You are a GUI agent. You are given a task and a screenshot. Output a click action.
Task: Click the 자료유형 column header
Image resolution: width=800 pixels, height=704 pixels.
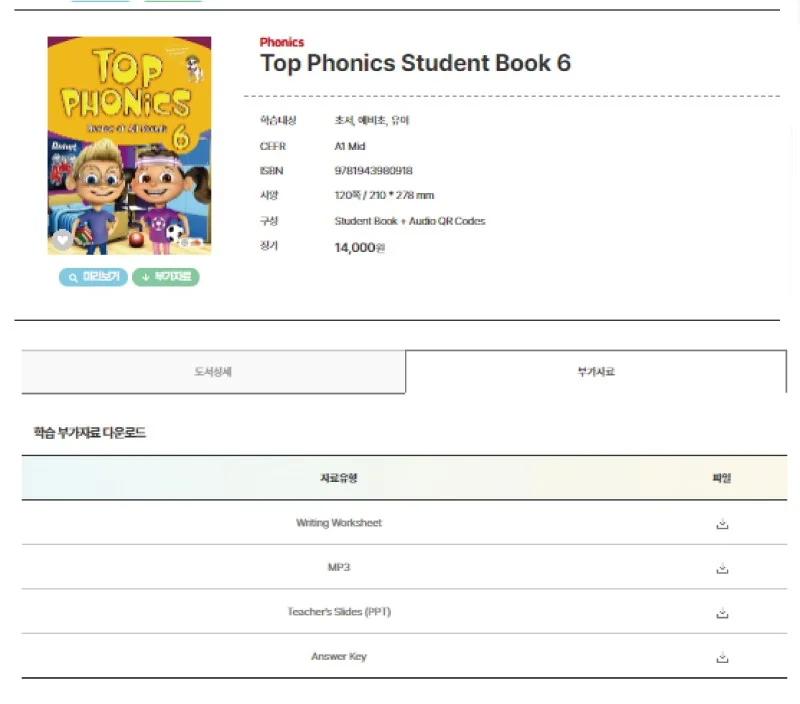[x=338, y=478]
